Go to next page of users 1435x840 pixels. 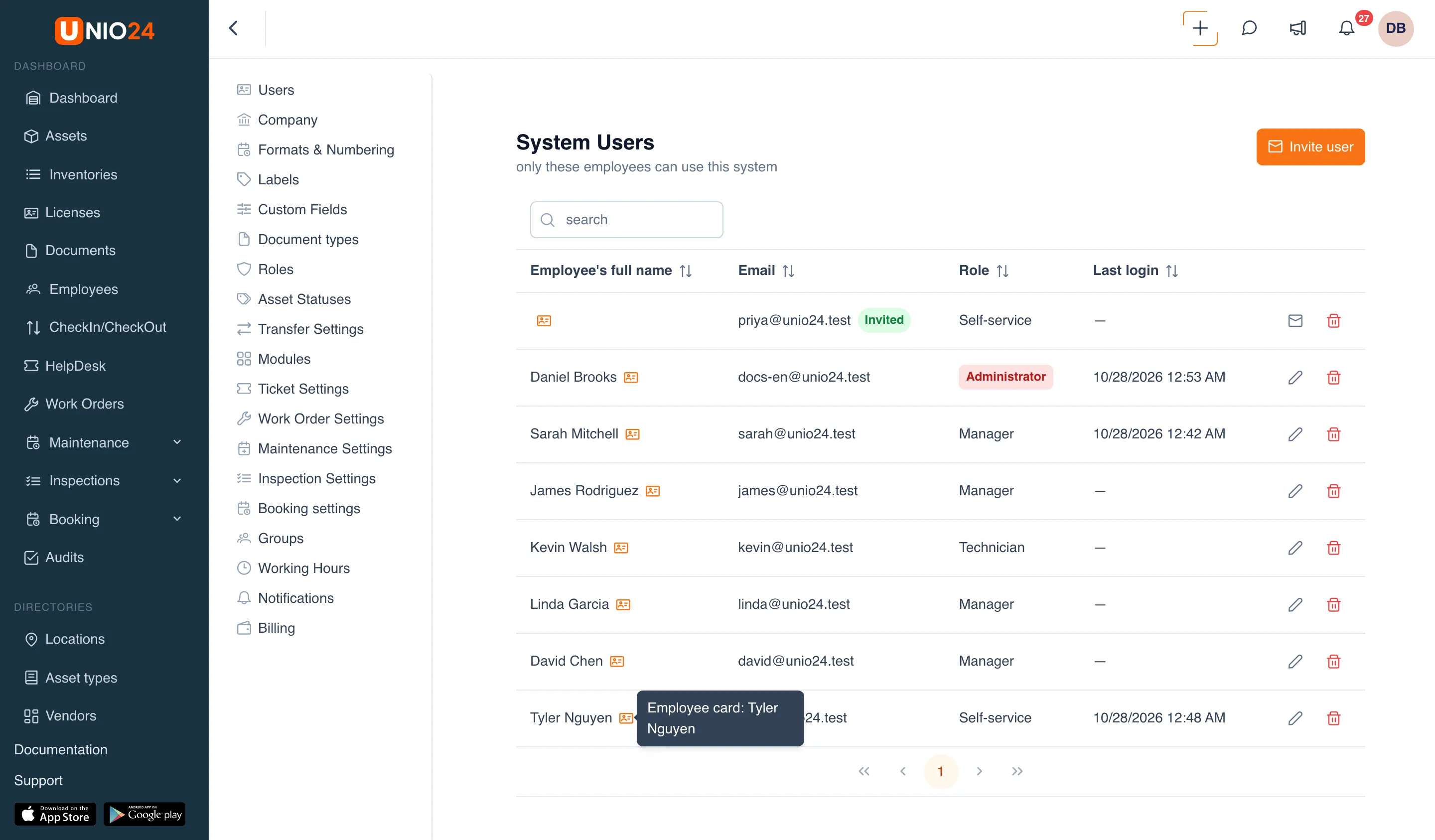click(979, 771)
